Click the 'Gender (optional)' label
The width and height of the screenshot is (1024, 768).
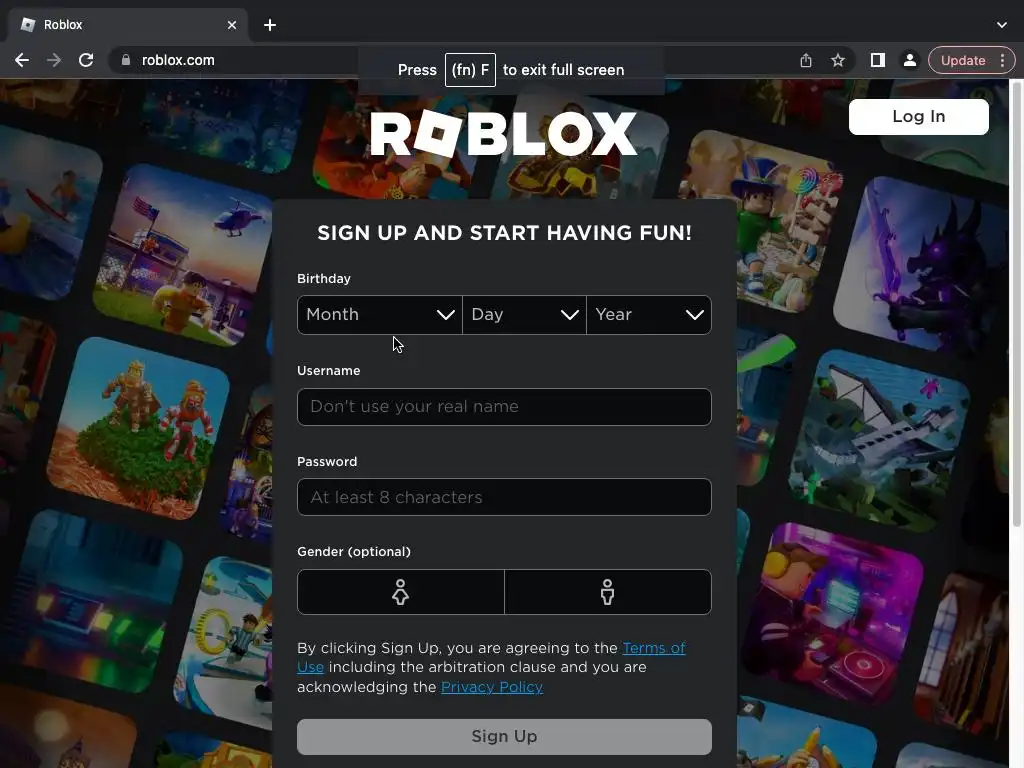pos(354,552)
